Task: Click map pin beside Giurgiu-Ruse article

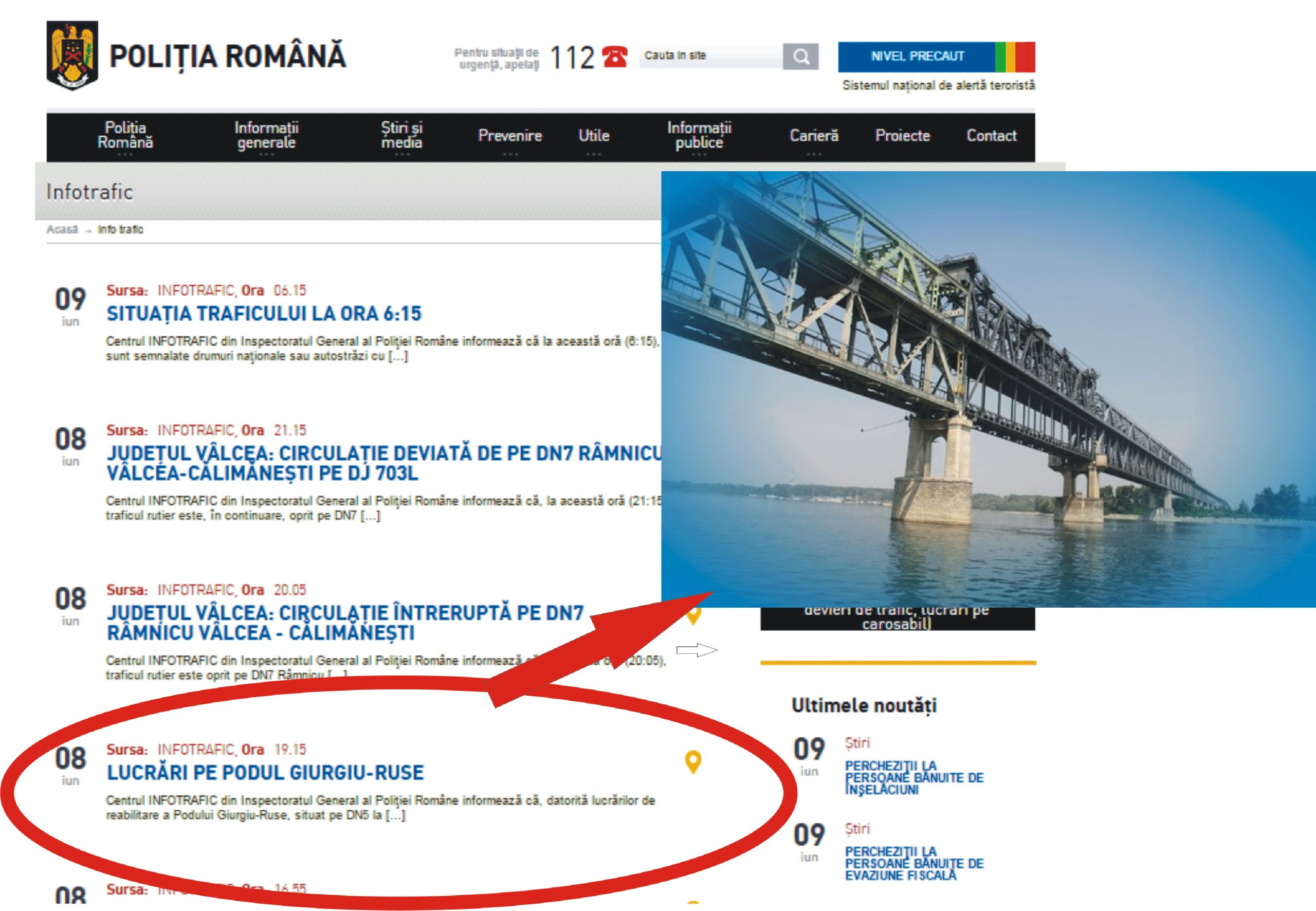Action: (693, 761)
